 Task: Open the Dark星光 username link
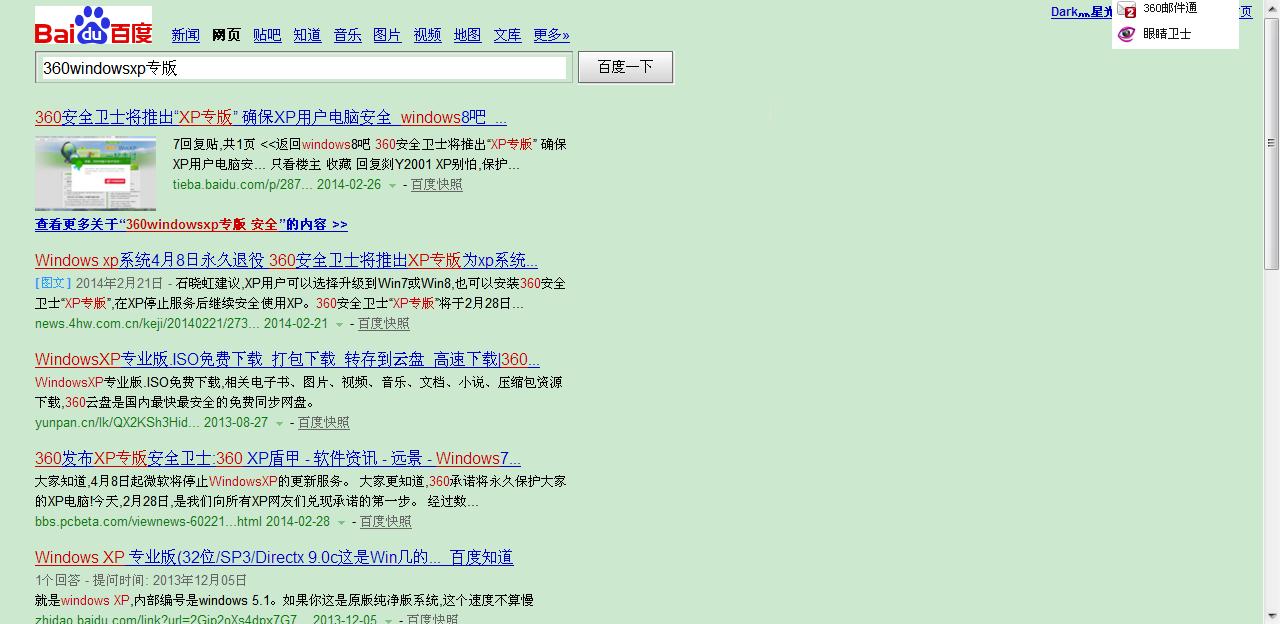click(x=1081, y=12)
